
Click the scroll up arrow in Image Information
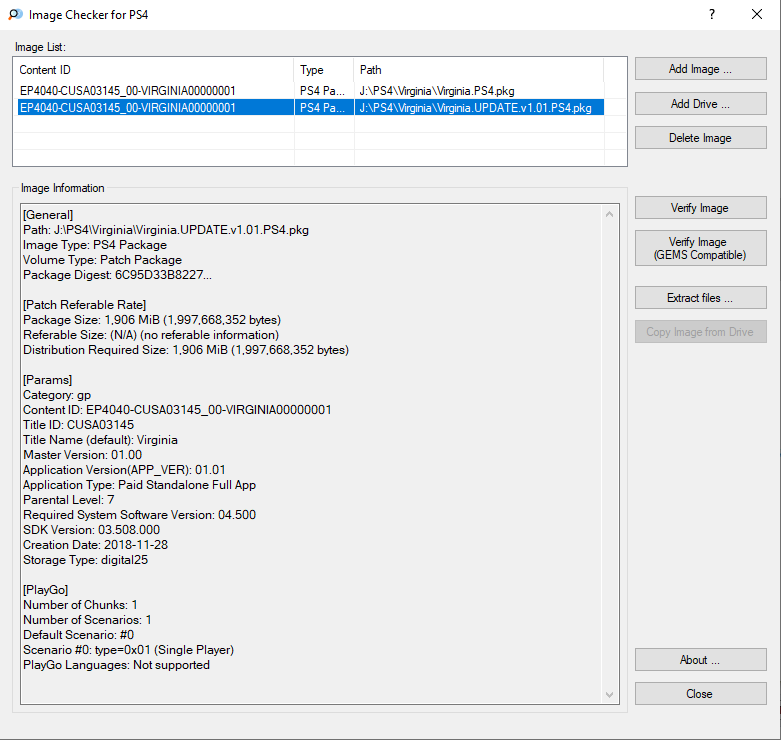609,214
